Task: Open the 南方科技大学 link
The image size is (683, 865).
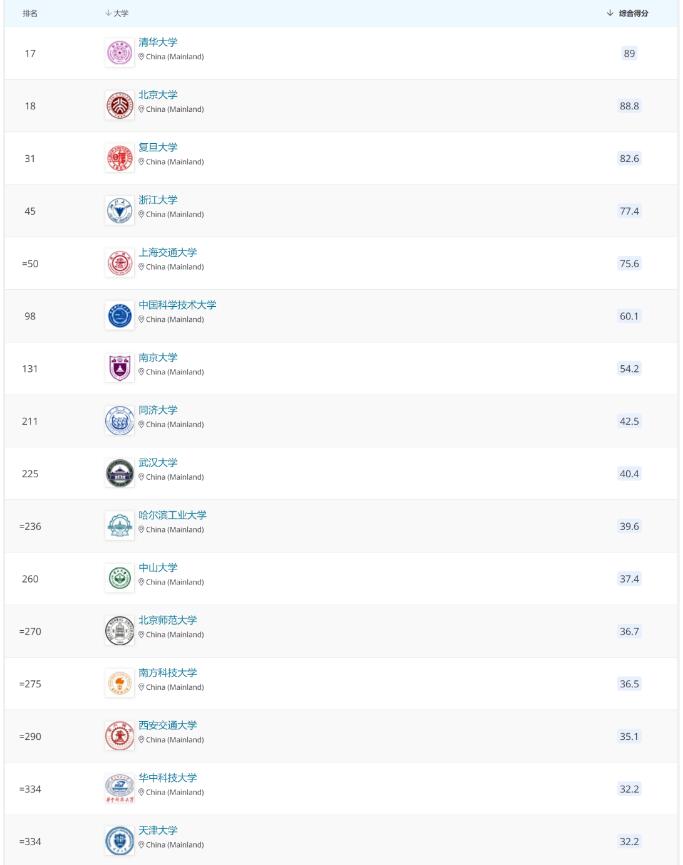Action: tap(167, 672)
